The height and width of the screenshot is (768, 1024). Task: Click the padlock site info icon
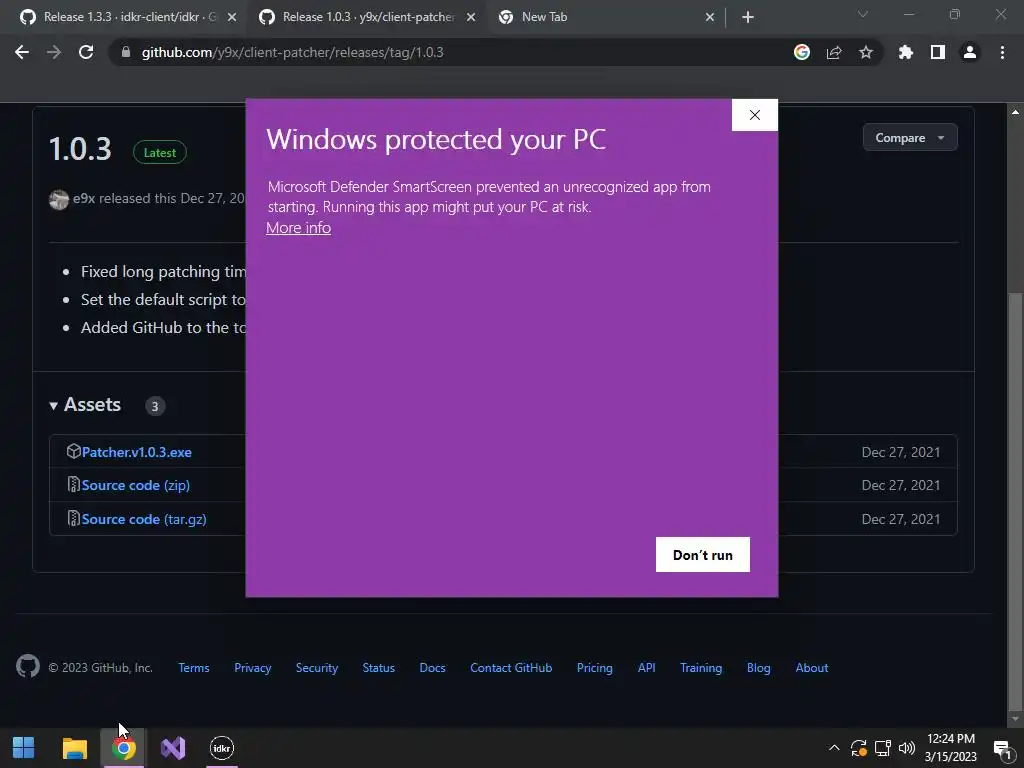(126, 52)
